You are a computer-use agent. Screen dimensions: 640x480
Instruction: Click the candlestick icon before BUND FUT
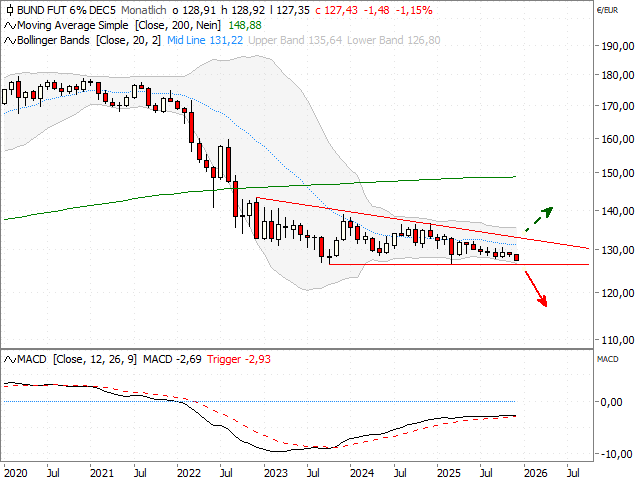pyautogui.click(x=9, y=9)
